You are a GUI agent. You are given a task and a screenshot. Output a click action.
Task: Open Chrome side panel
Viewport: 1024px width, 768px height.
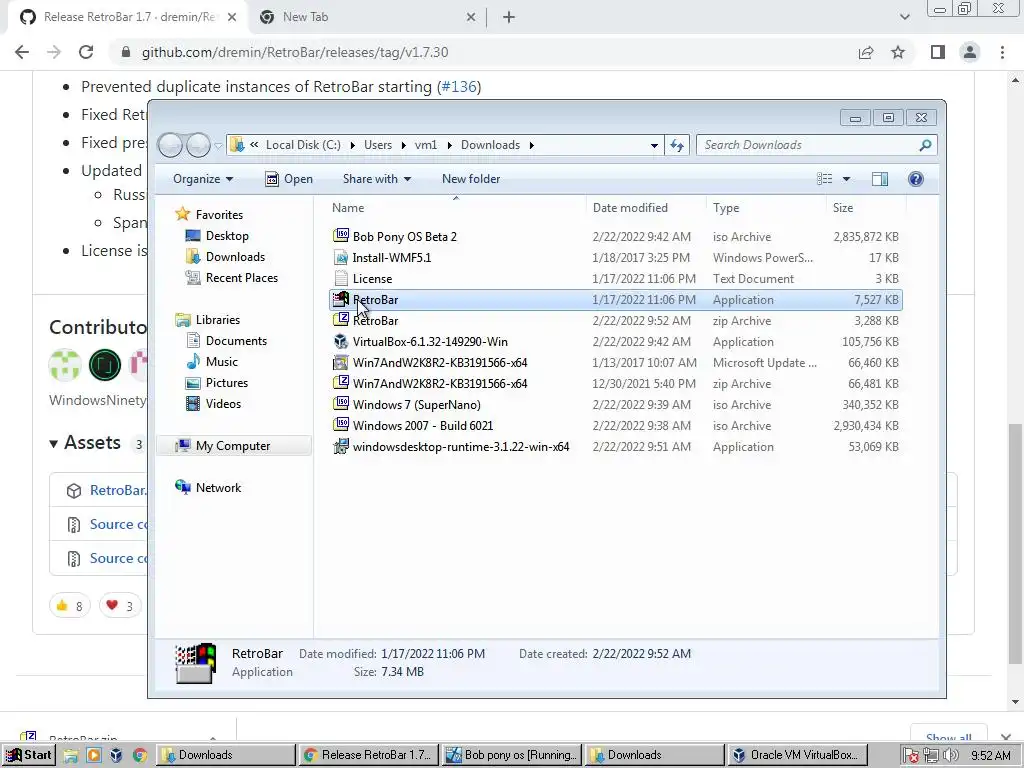(938, 52)
